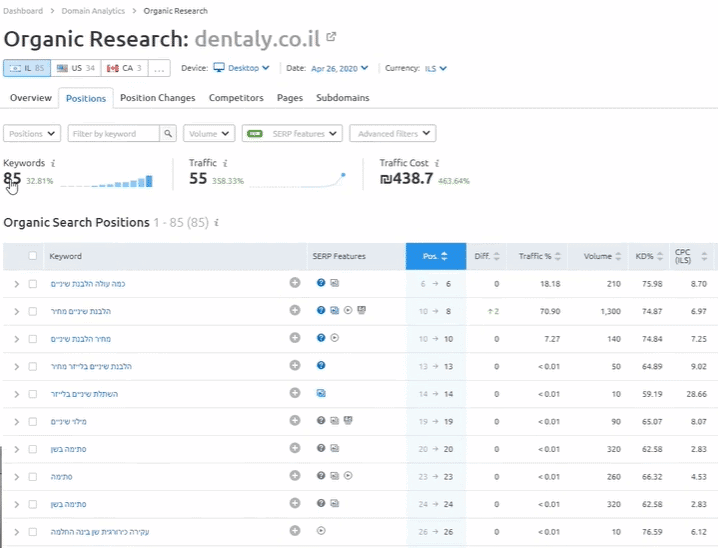
Task: Select the IL 85 database button
Action: 27,68
